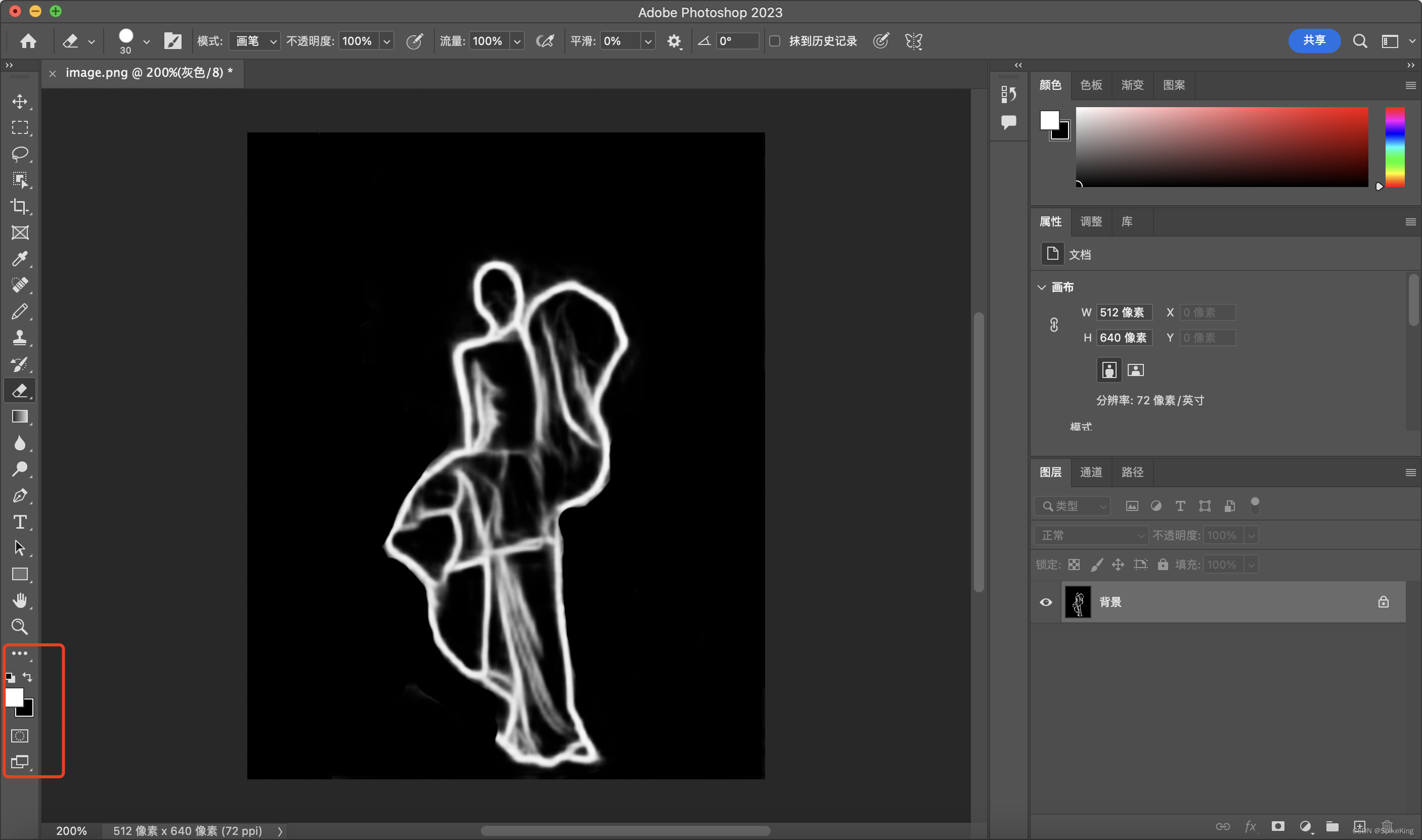Select the Zoom tool in toolbar
This screenshot has height=840, width=1422.
tap(20, 626)
